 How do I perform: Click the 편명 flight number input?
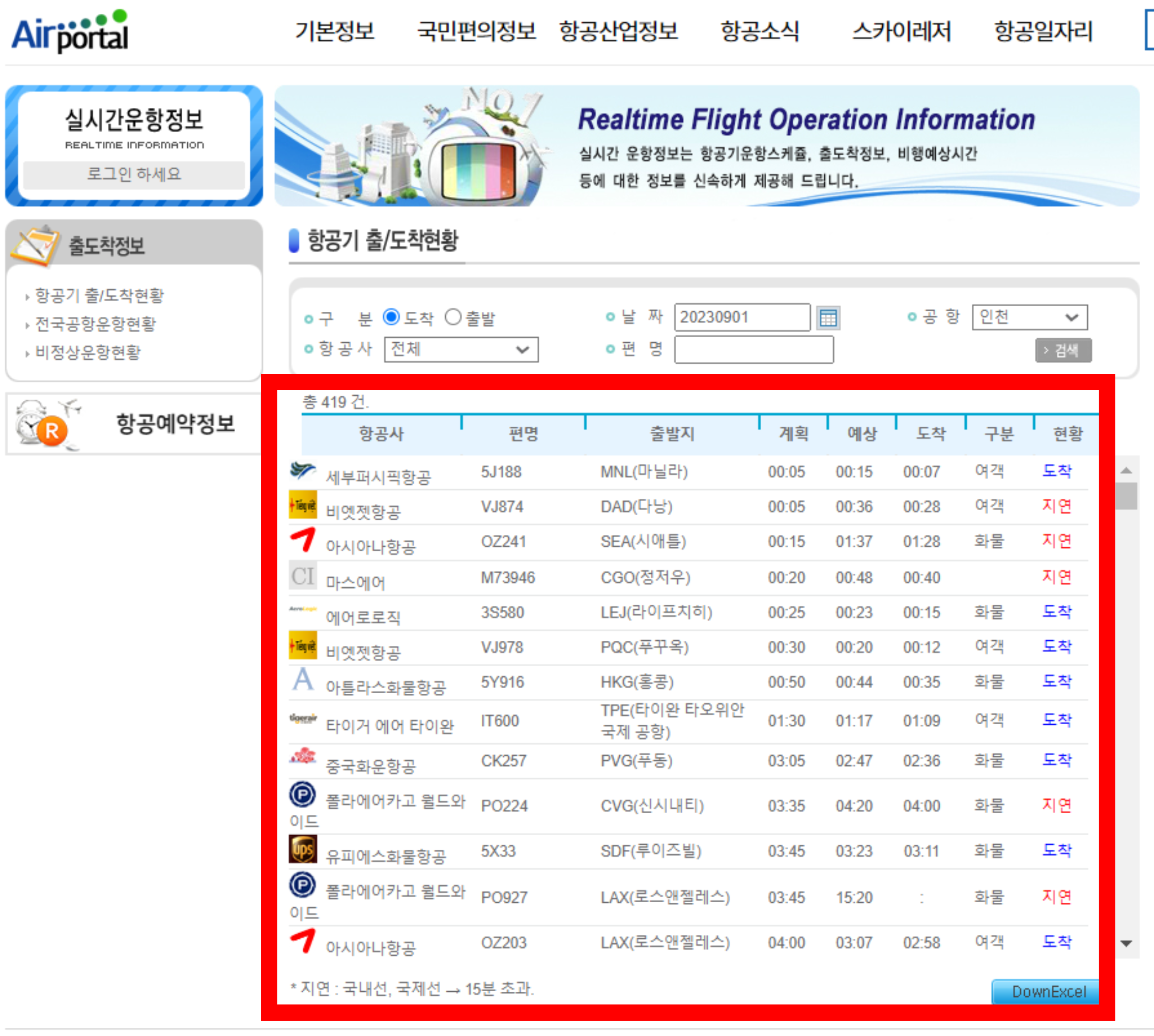tap(753, 349)
